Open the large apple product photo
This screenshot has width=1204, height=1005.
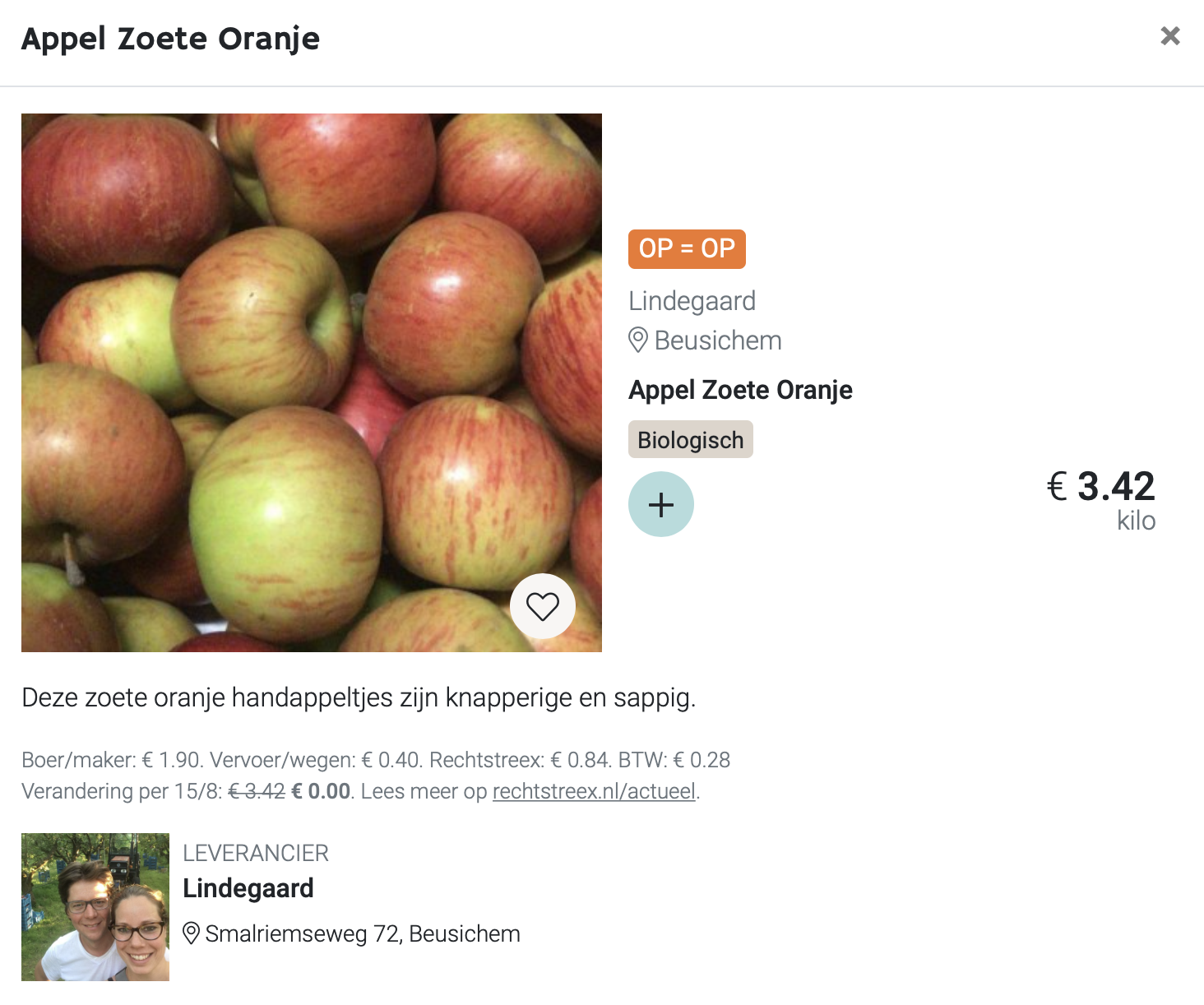(x=312, y=382)
